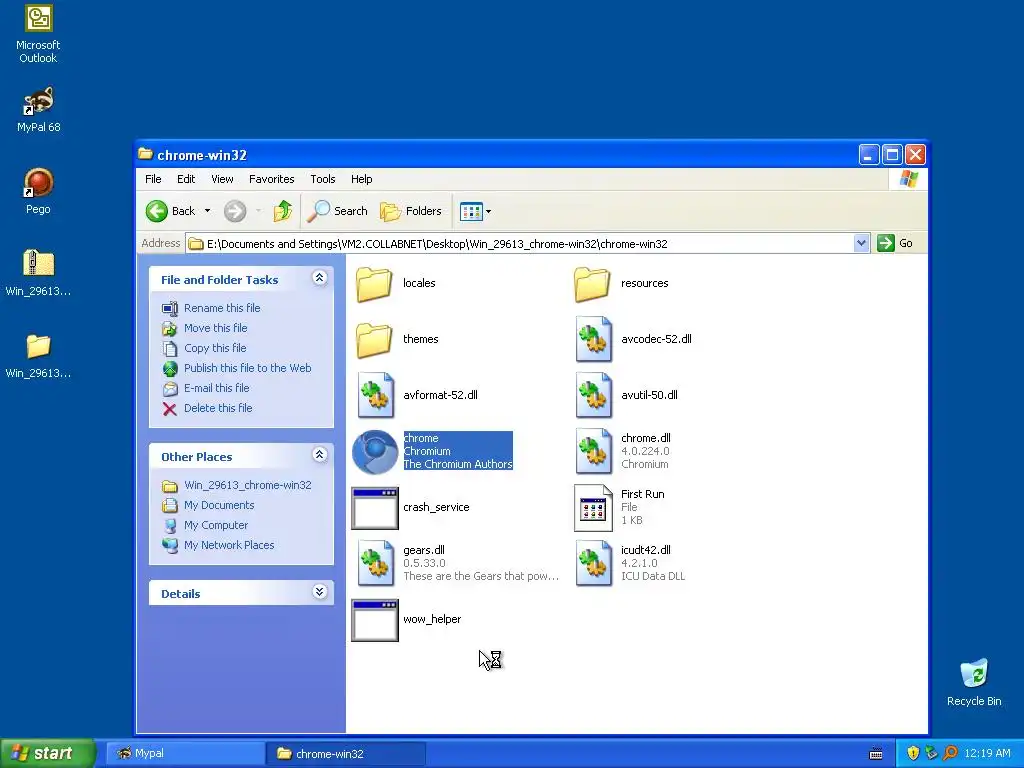Collapse the Other Places panel
The width and height of the screenshot is (1024, 768).
click(x=319, y=455)
